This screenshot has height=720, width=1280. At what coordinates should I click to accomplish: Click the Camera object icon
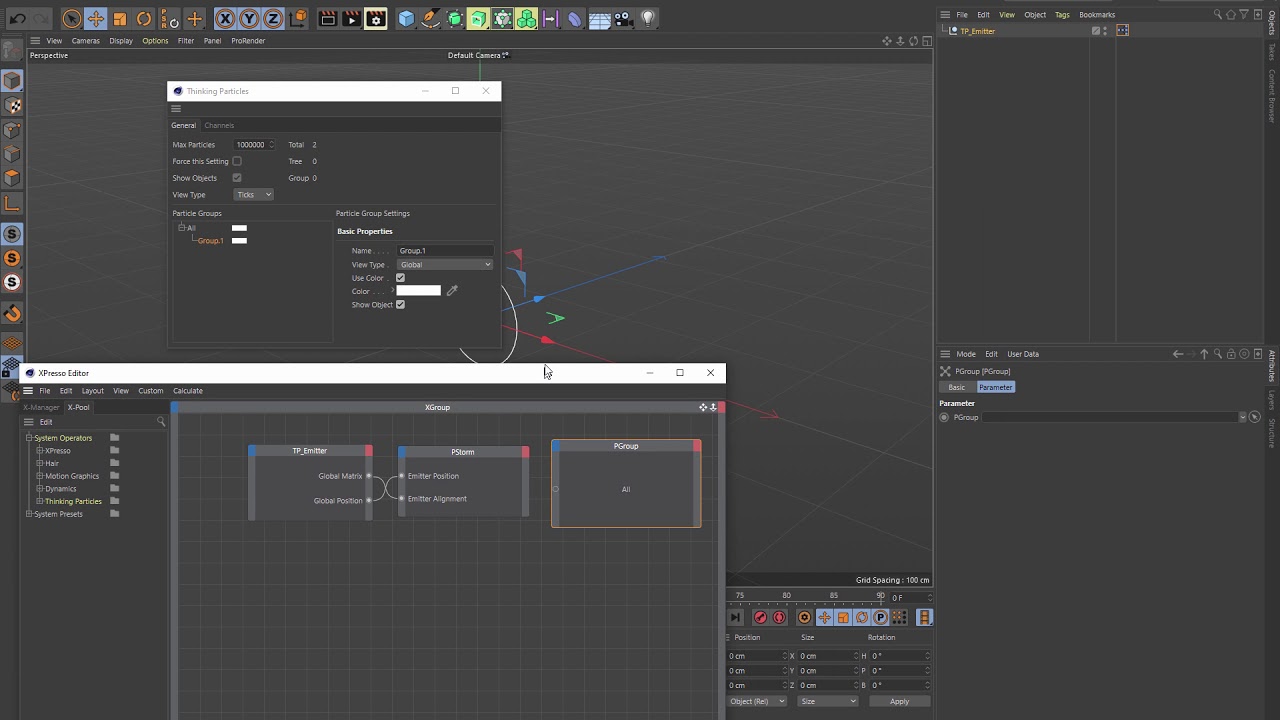[x=623, y=18]
